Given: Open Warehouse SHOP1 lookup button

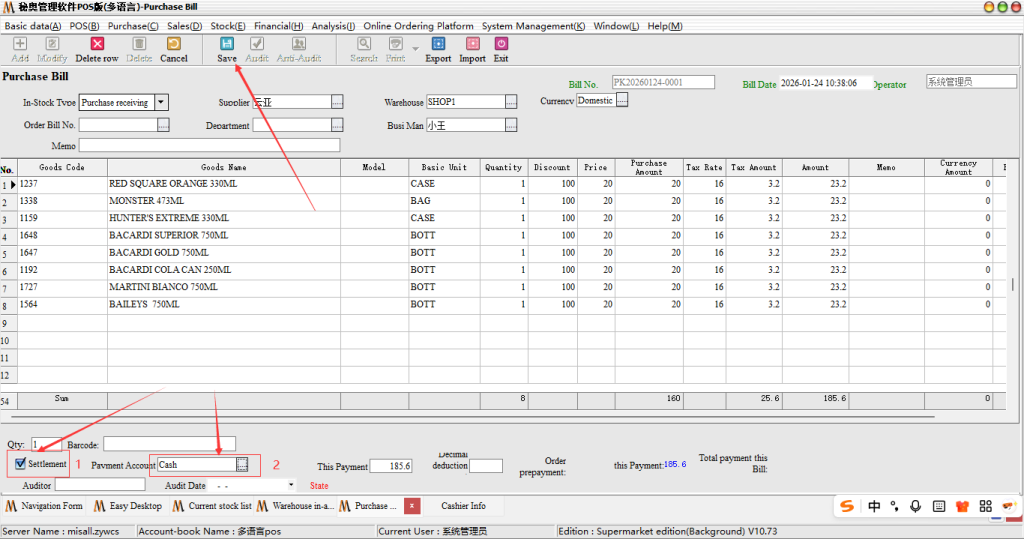Looking at the screenshot, I should click(x=511, y=102).
